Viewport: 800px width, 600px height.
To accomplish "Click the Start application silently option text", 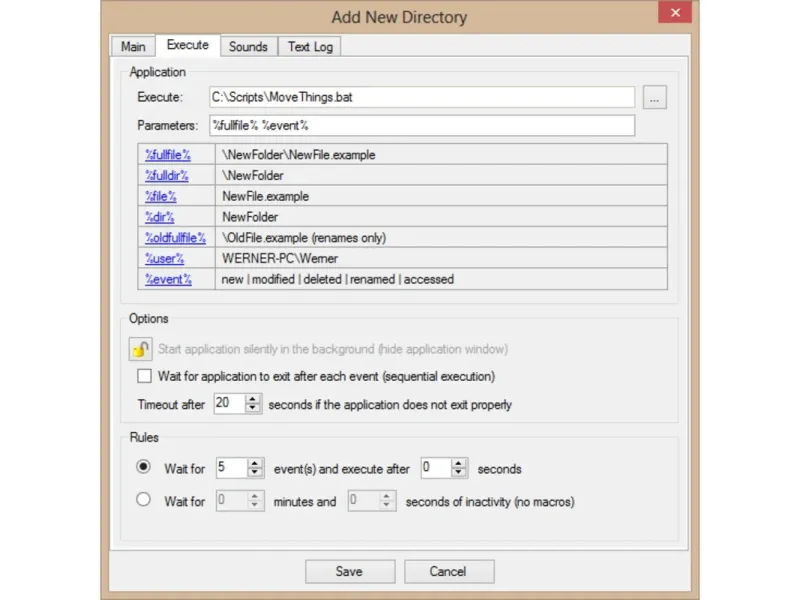I will click(x=333, y=349).
